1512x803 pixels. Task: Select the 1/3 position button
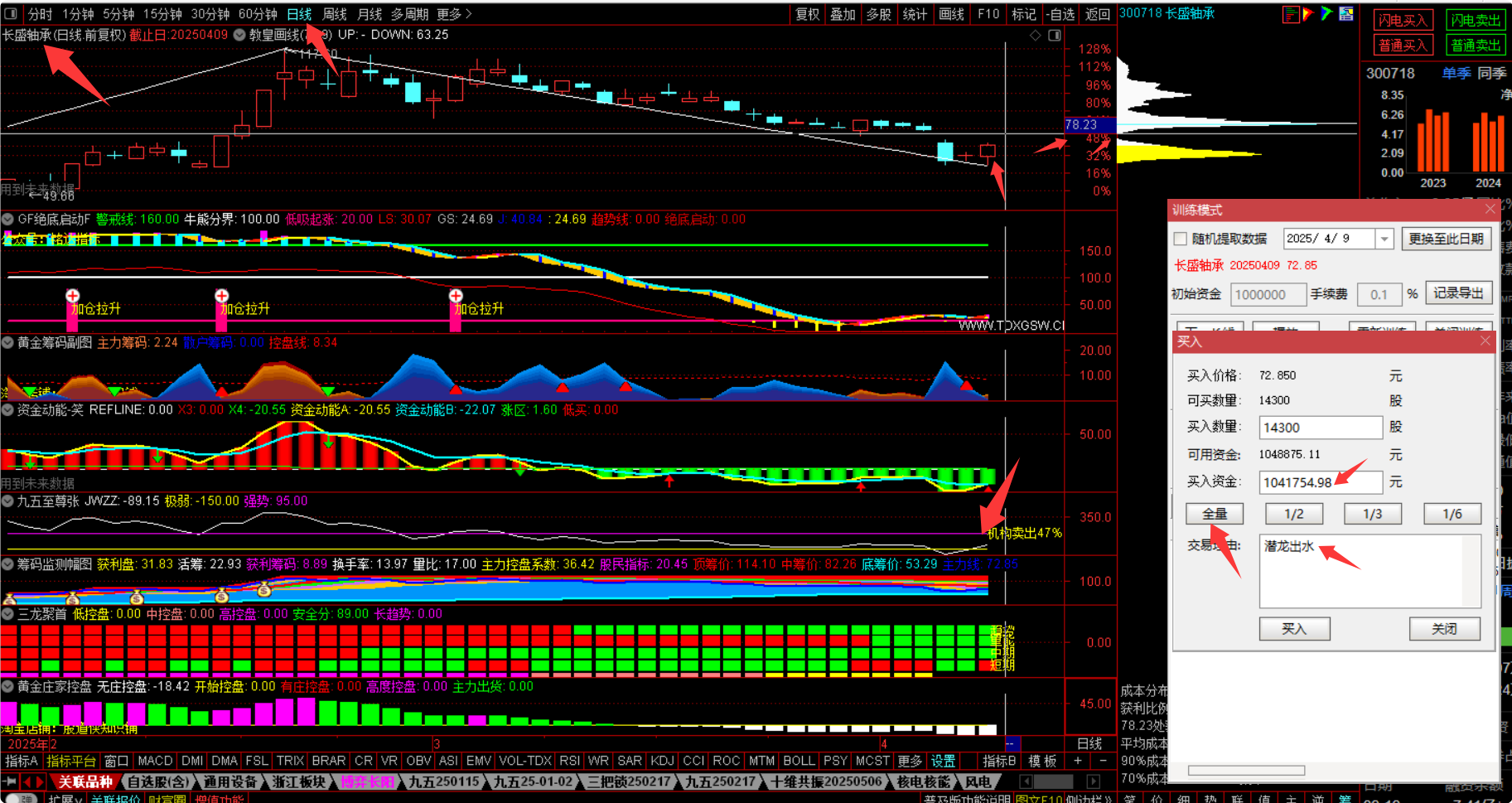tap(1373, 514)
